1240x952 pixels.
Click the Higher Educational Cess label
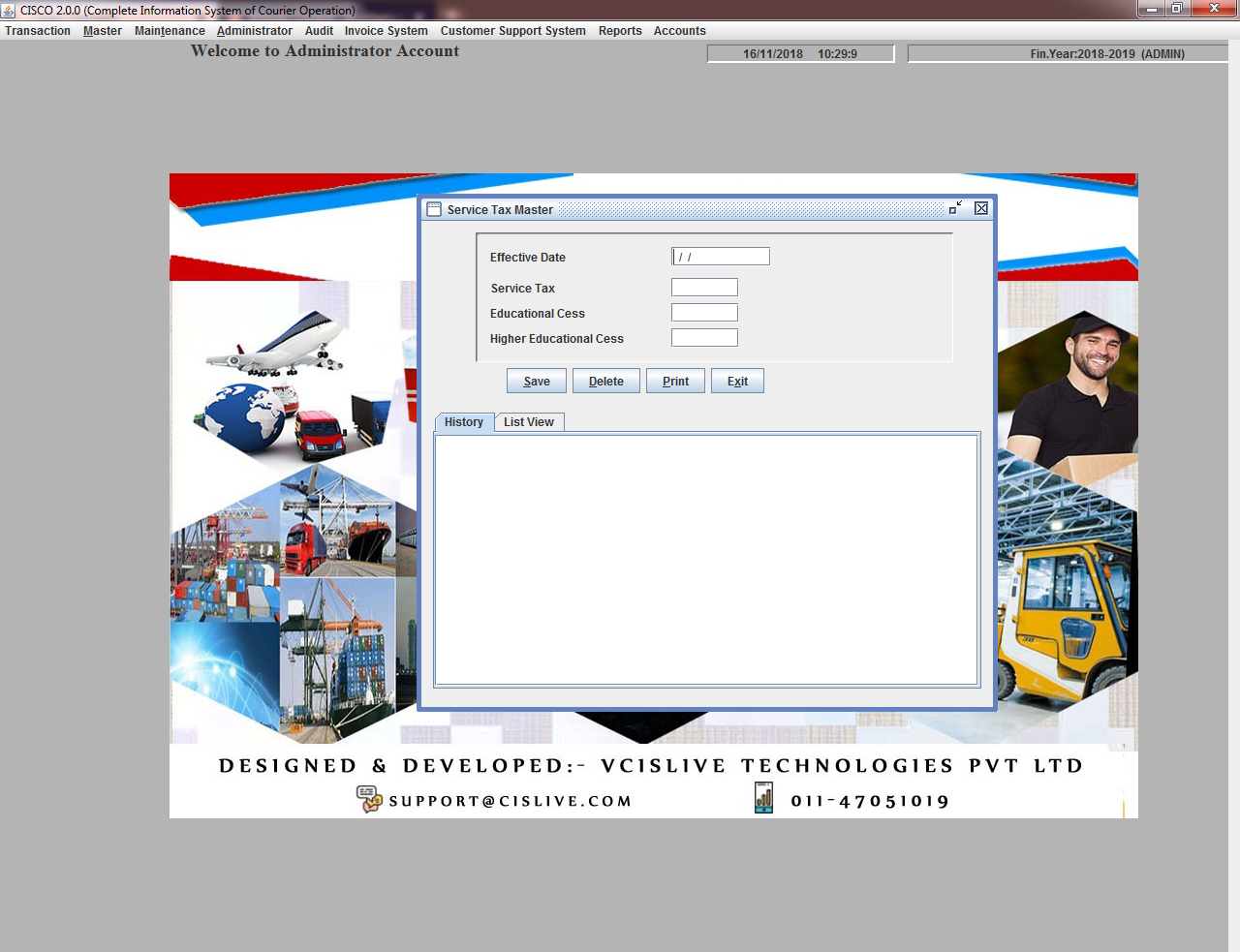click(557, 339)
